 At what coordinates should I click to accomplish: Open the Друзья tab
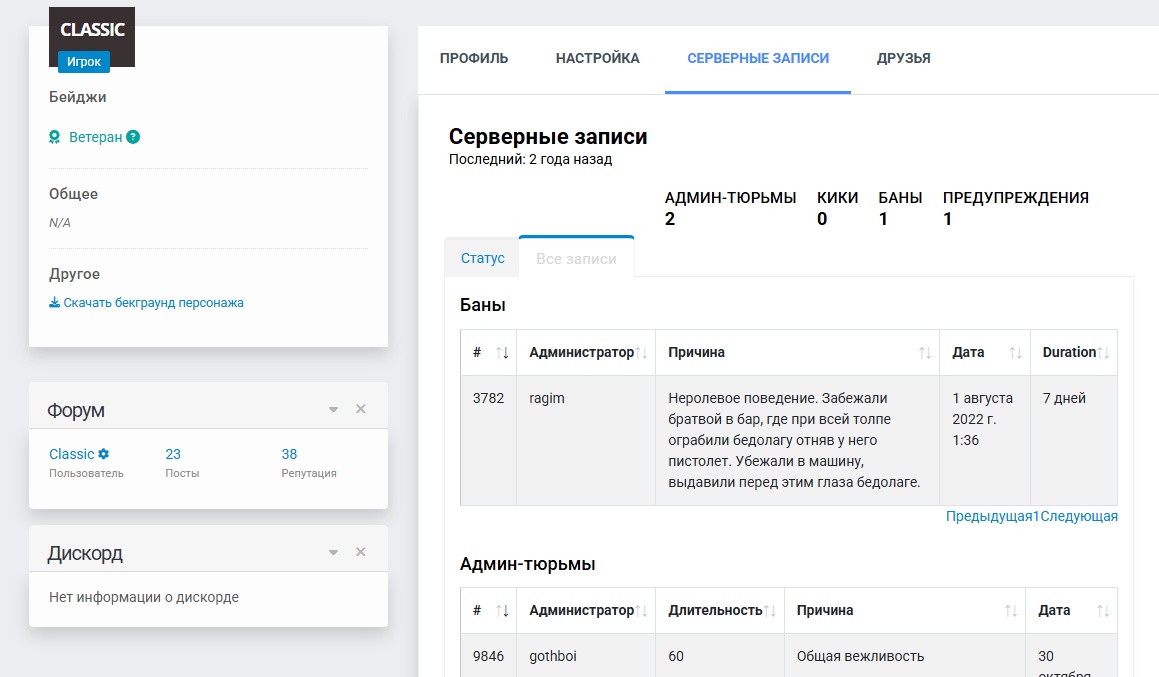(x=903, y=58)
